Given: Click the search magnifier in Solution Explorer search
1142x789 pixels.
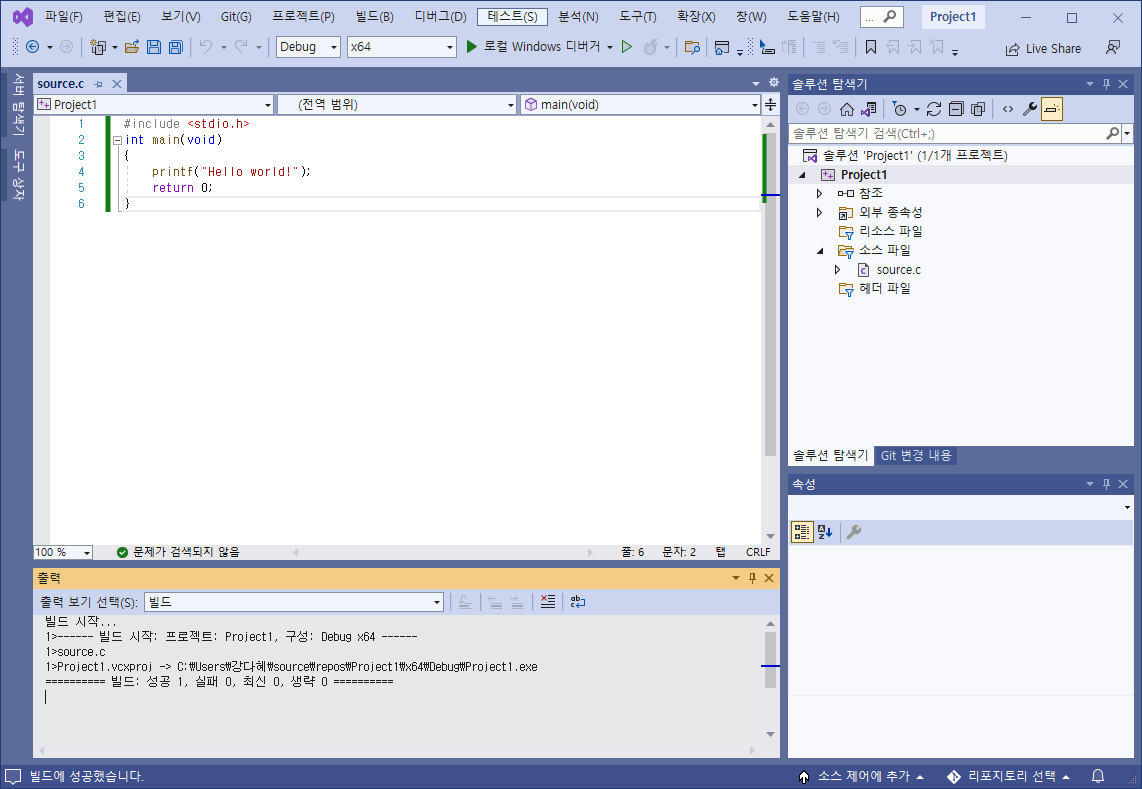Looking at the screenshot, I should coord(1112,133).
